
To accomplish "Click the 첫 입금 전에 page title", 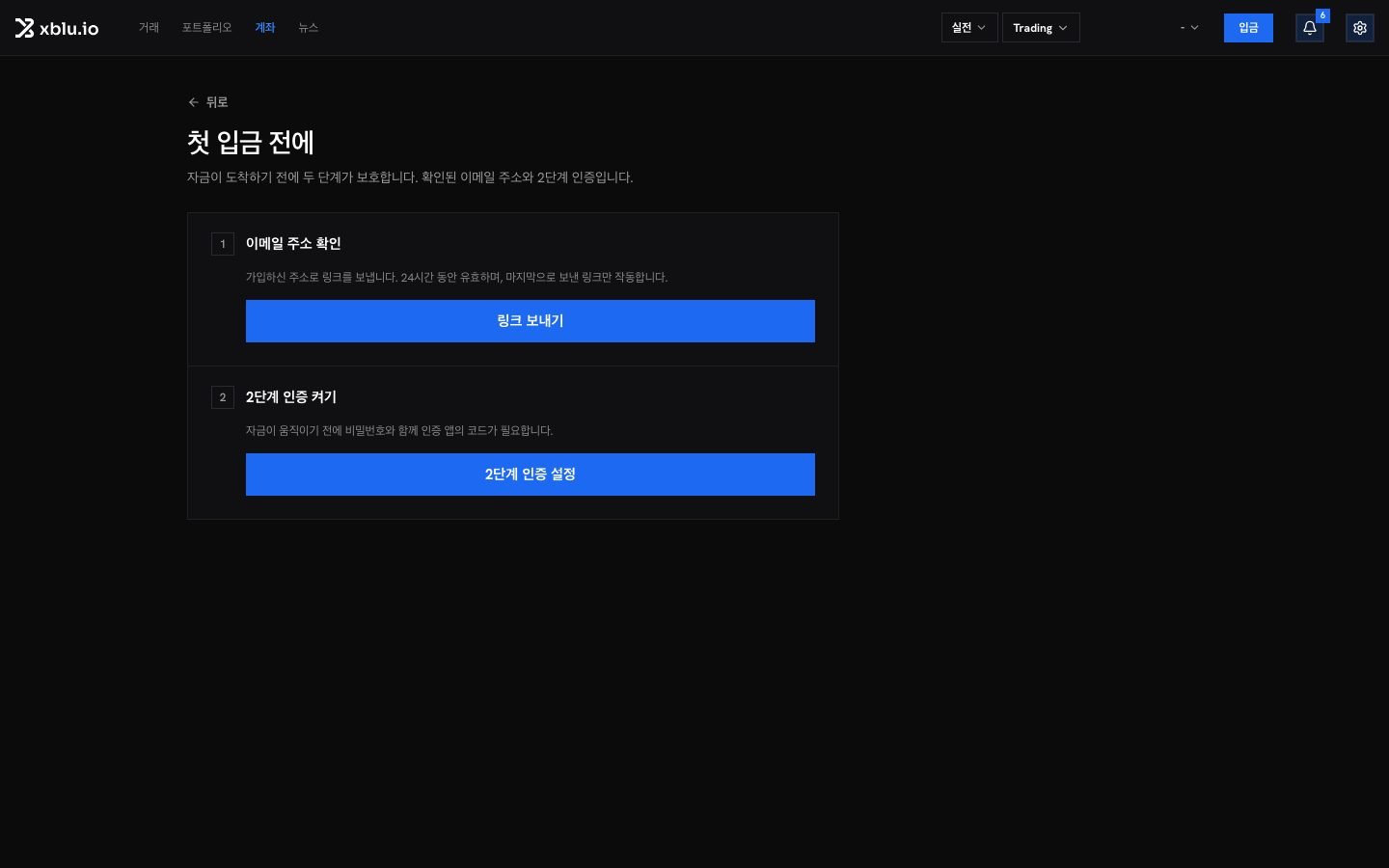I will [x=251, y=143].
